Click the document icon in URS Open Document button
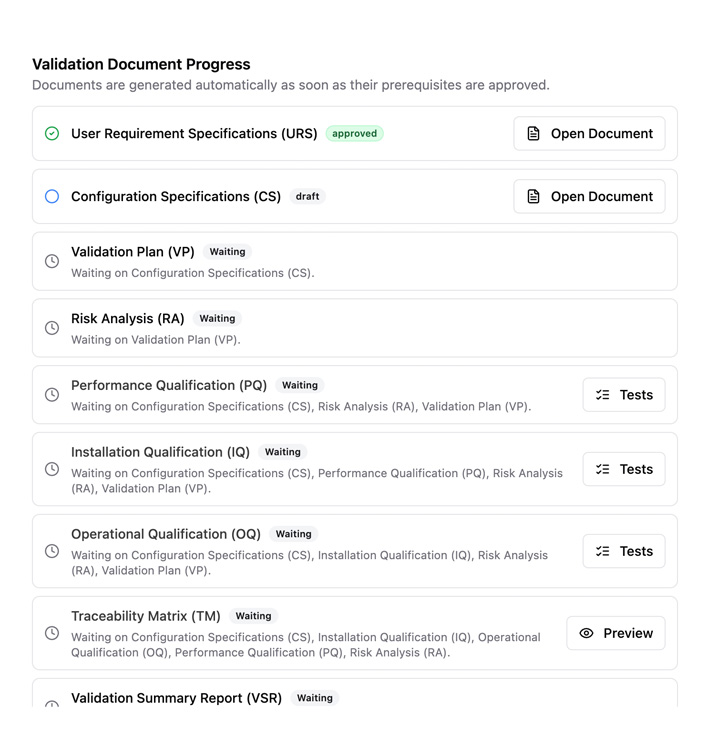The width and height of the screenshot is (708, 750). pos(533,133)
